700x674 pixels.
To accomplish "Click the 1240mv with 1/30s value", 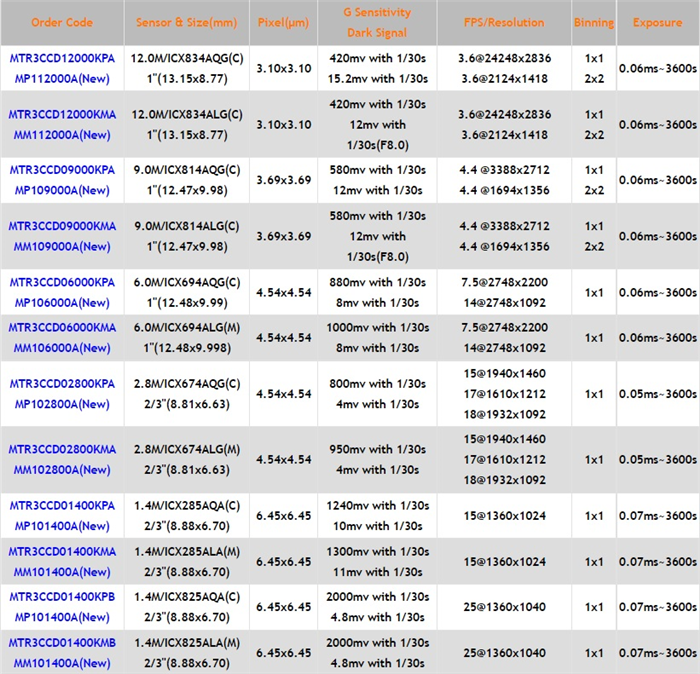I will tap(378, 506).
